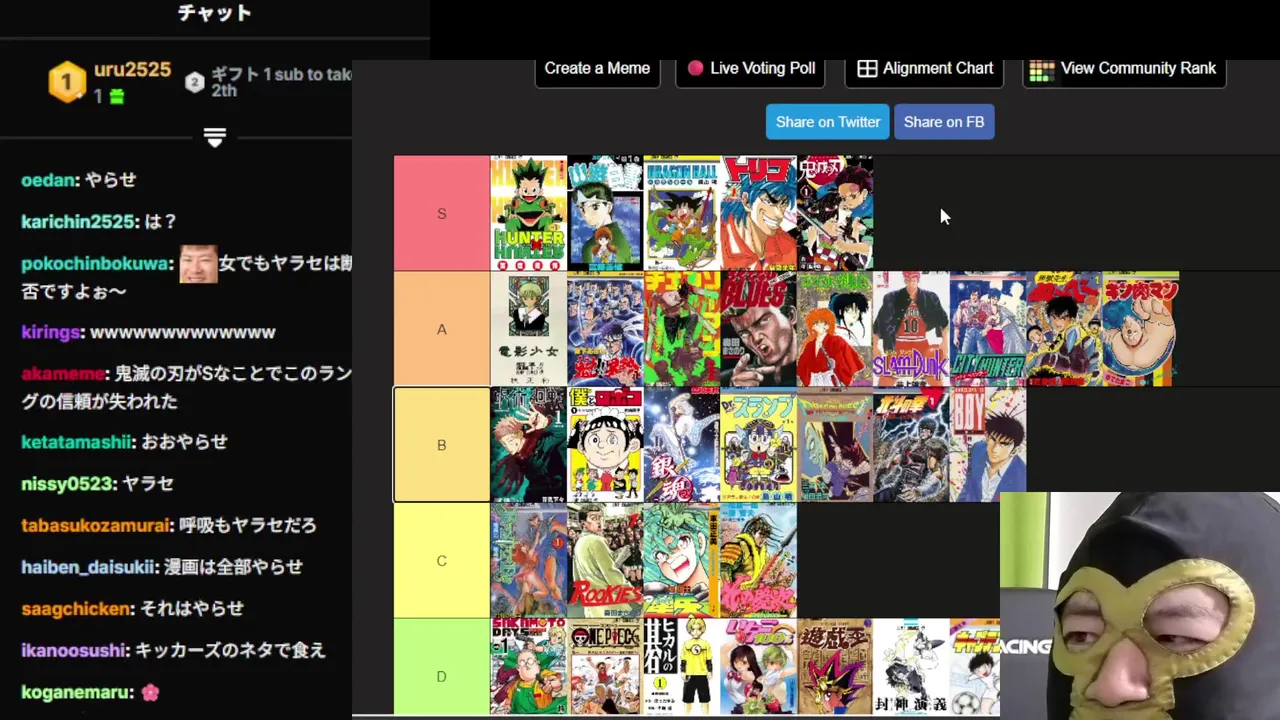Click Rookies cover in C tier
Viewport: 1280px width, 720px height.
click(605, 560)
